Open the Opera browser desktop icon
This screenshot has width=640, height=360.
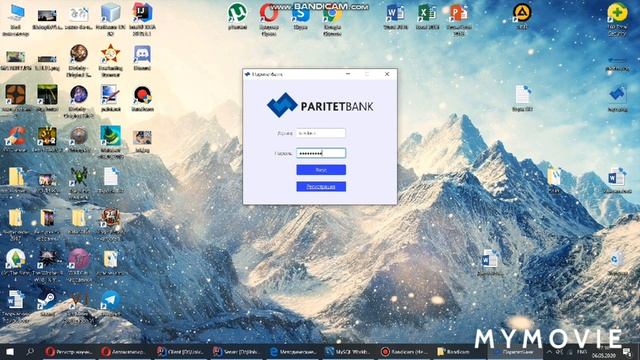(x=269, y=19)
